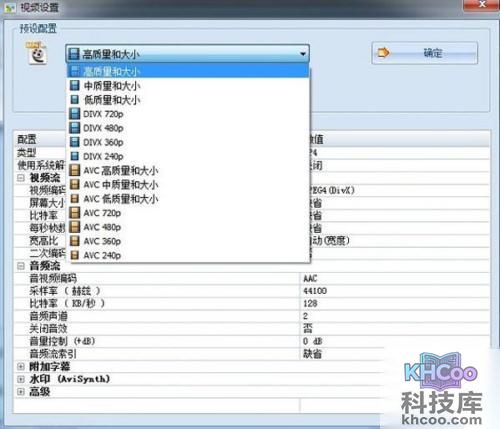Viewport: 500px width, 429px height.
Task: Close the 视频设置 dialog window
Action: coord(481,5)
